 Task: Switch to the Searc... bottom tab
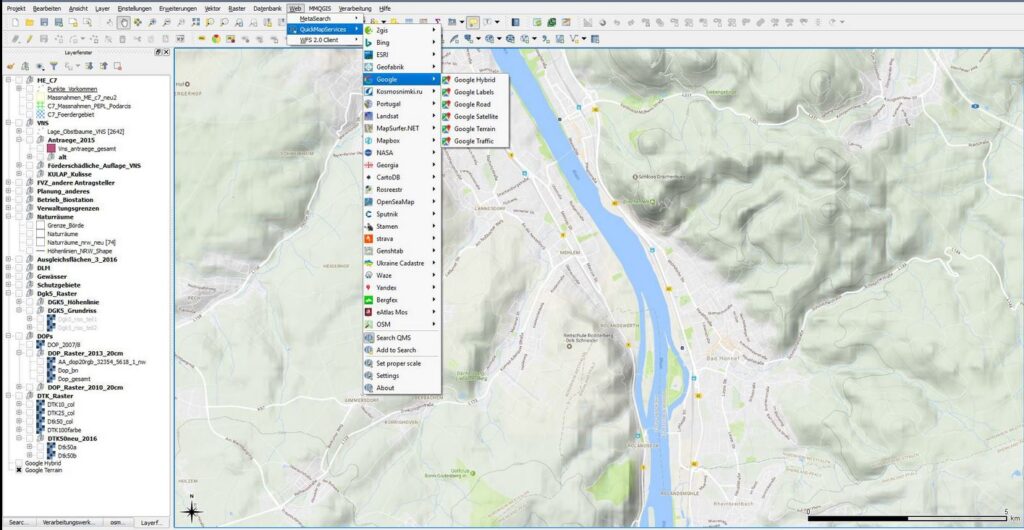coord(19,522)
